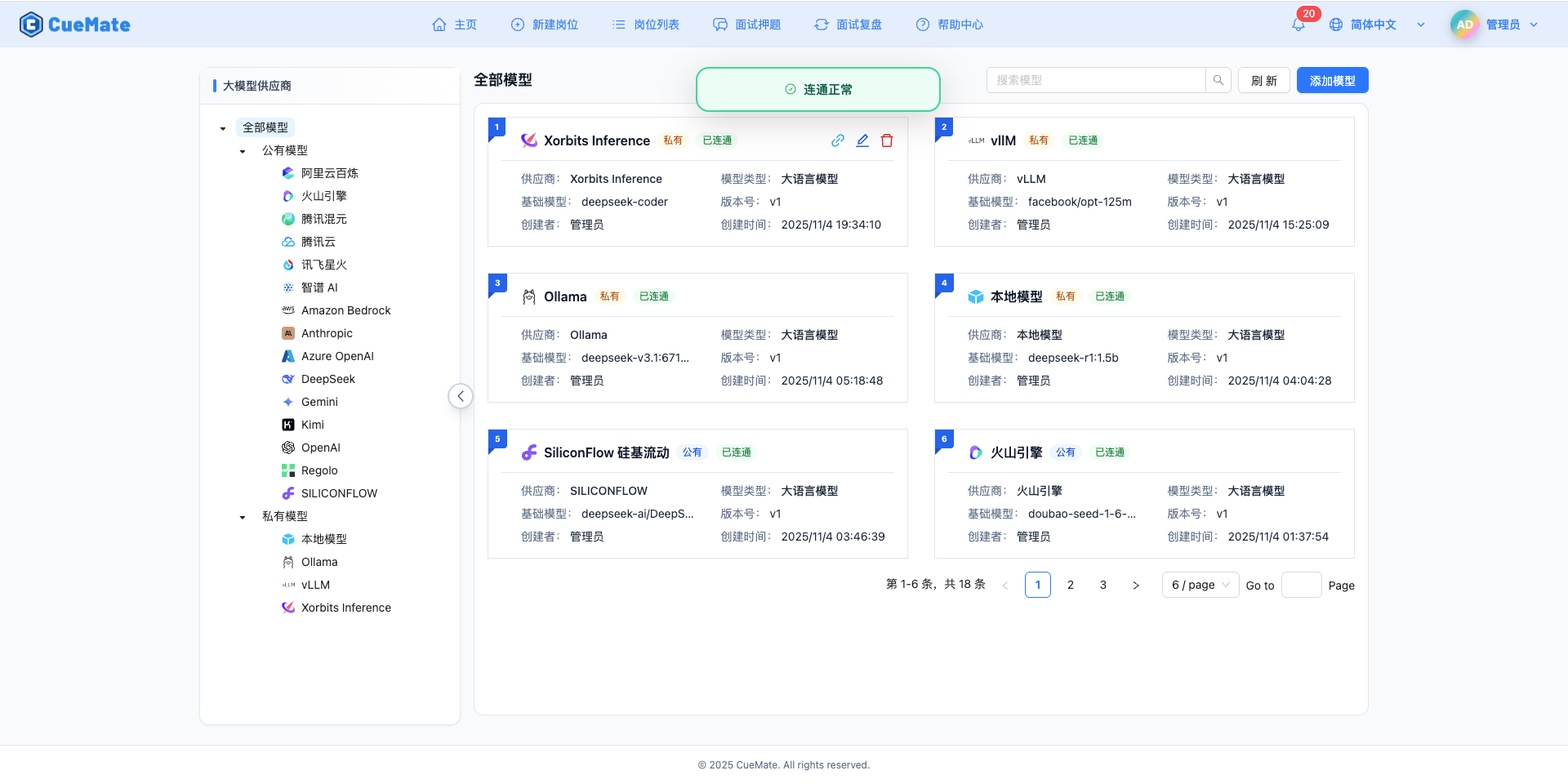Open the 6 / page size dropdown
The height and width of the screenshot is (784, 1568).
pyautogui.click(x=1200, y=585)
